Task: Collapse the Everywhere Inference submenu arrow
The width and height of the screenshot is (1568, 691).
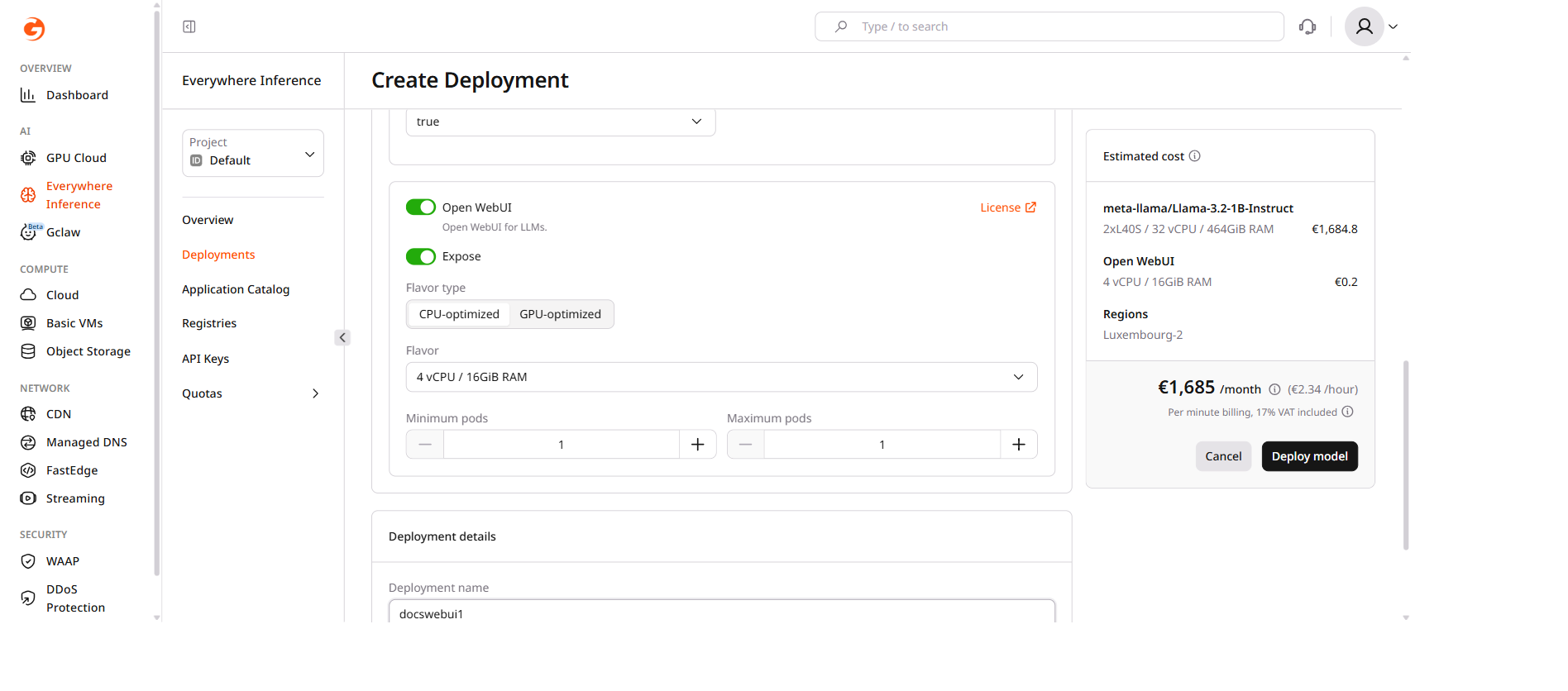Action: (x=342, y=337)
